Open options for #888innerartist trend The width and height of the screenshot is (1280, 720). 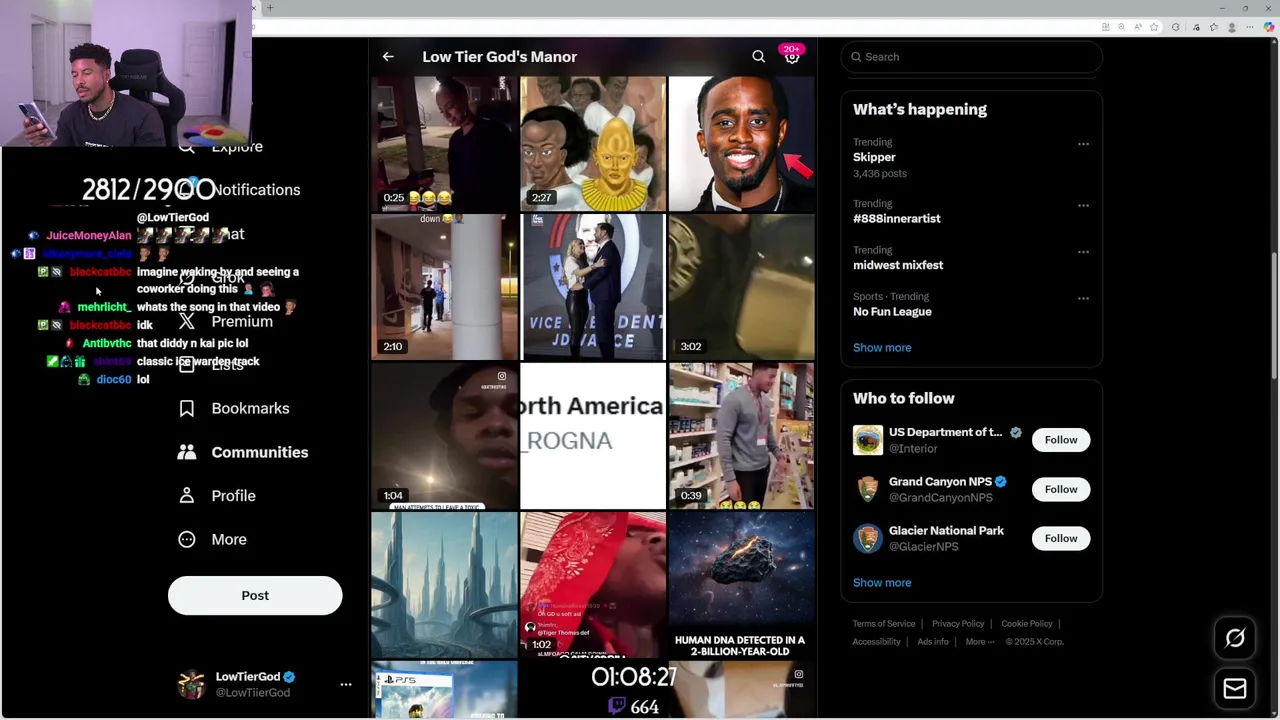1083,205
